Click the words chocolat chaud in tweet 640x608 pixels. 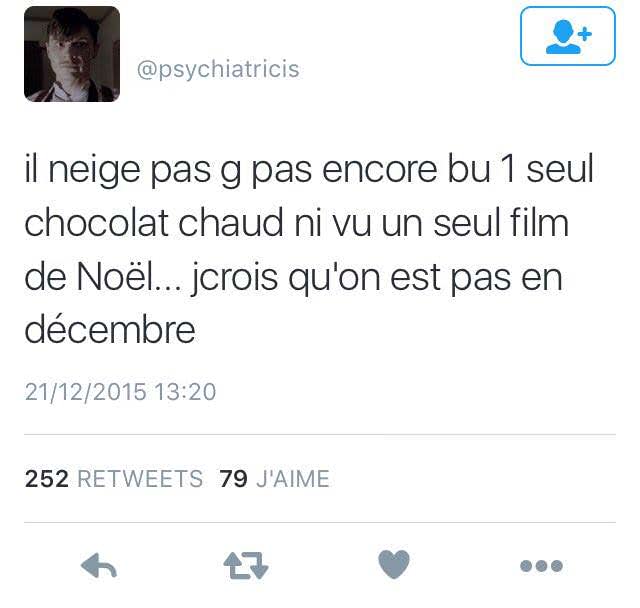point(154,222)
